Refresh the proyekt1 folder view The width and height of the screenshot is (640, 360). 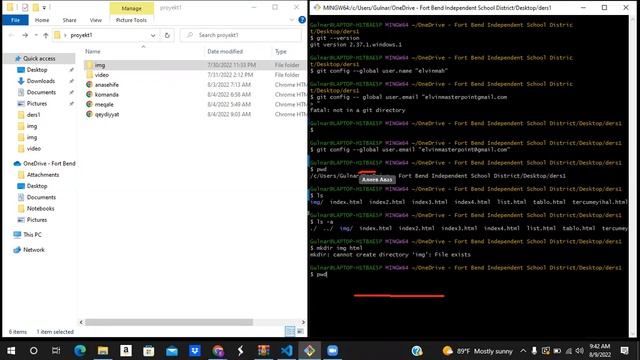point(167,36)
